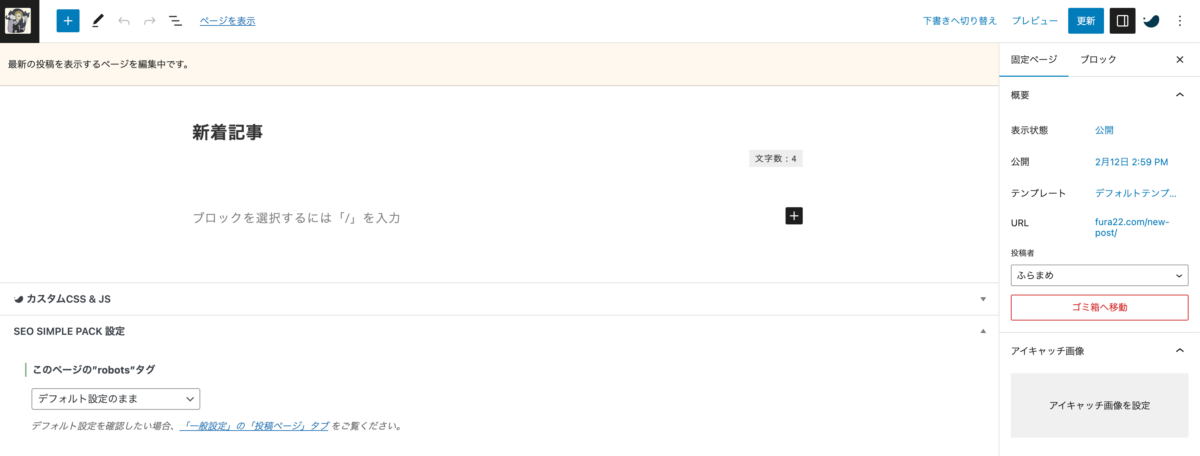The image size is (1200, 456).
Task: Click the undo arrow icon
Action: click(124, 20)
